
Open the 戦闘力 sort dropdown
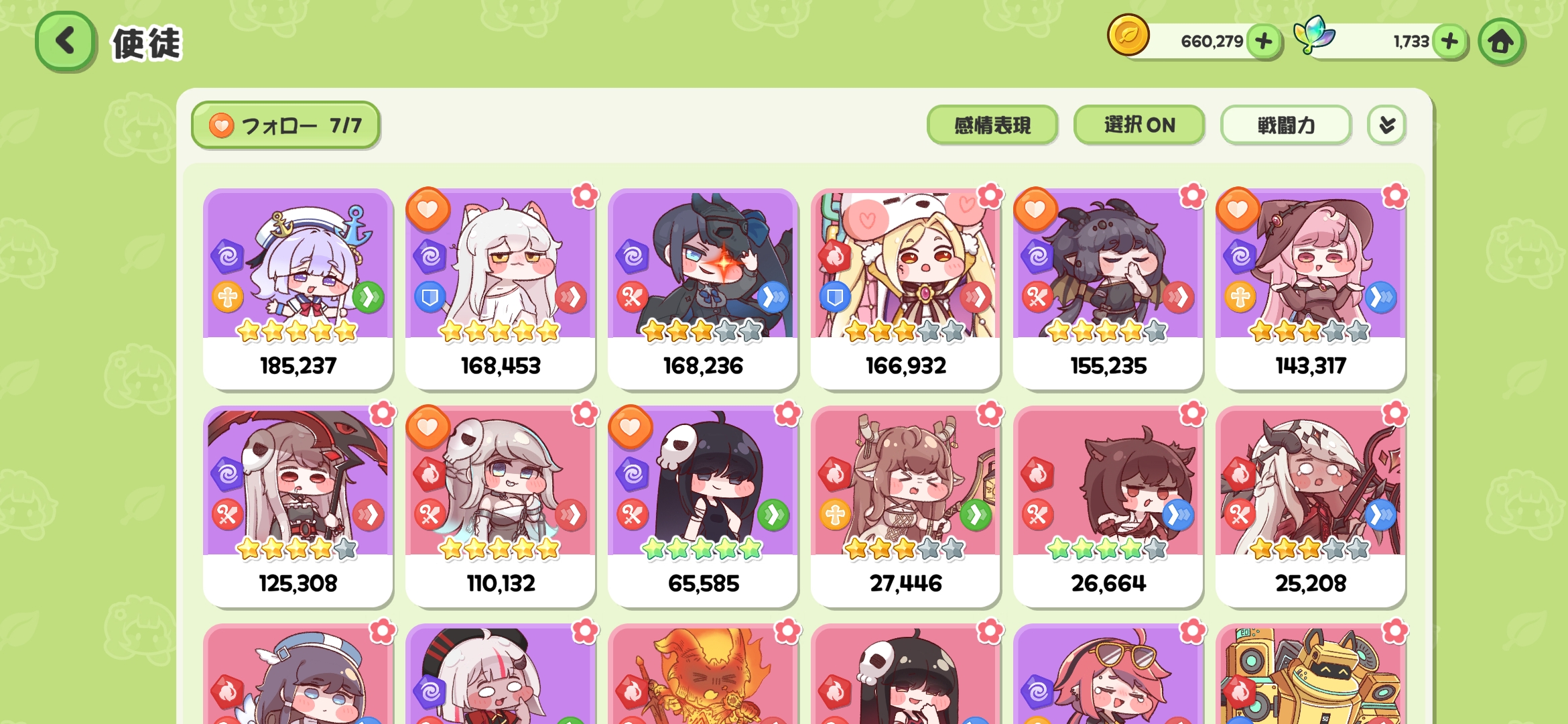pos(1286,125)
